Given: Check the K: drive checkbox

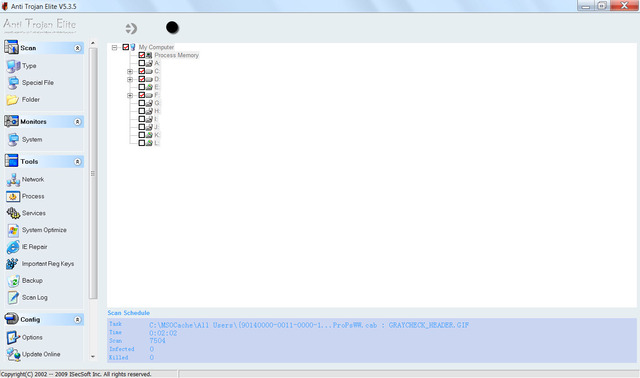Looking at the screenshot, I should pyautogui.click(x=142, y=135).
